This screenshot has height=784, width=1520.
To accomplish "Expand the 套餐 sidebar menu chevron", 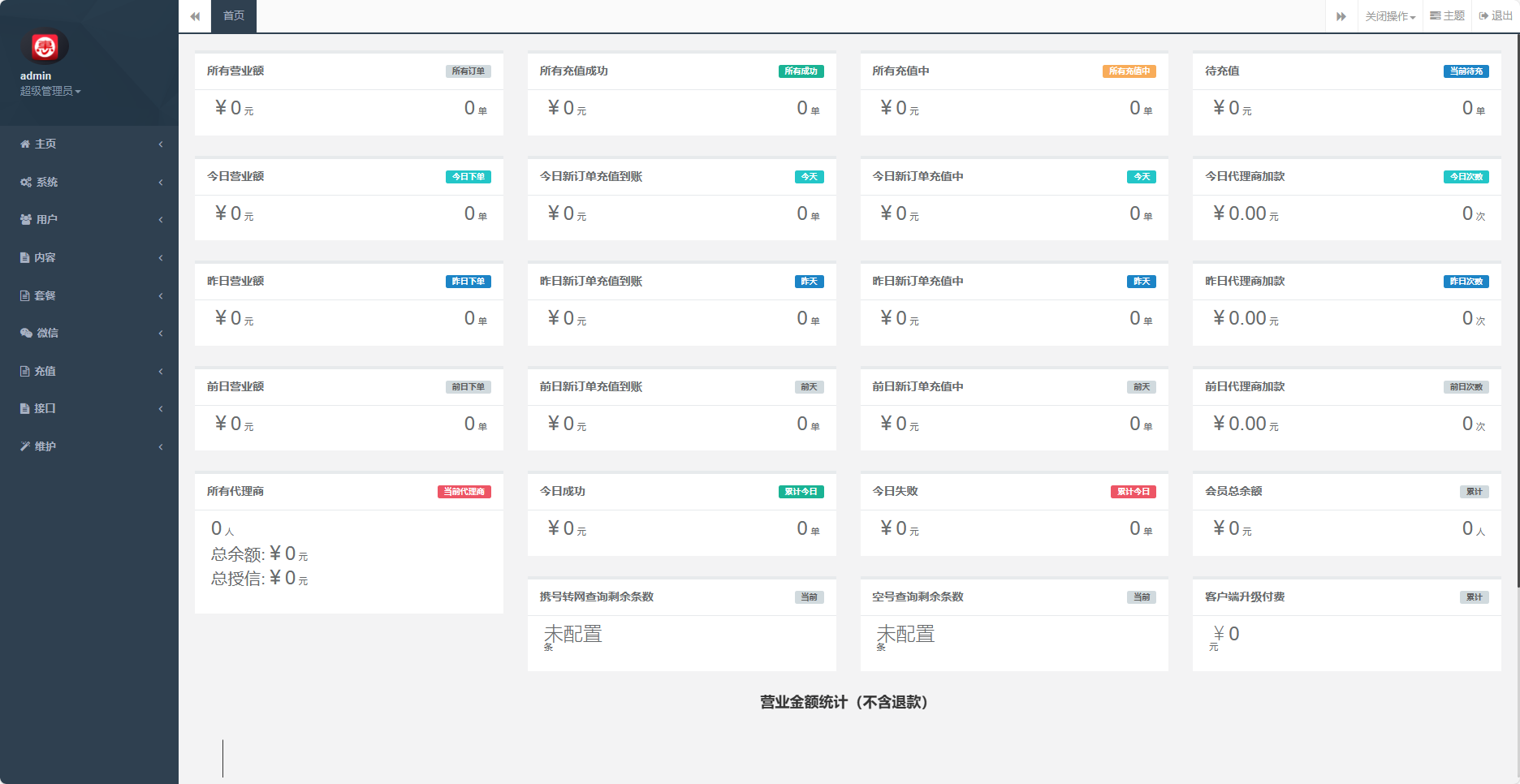I will click(161, 296).
